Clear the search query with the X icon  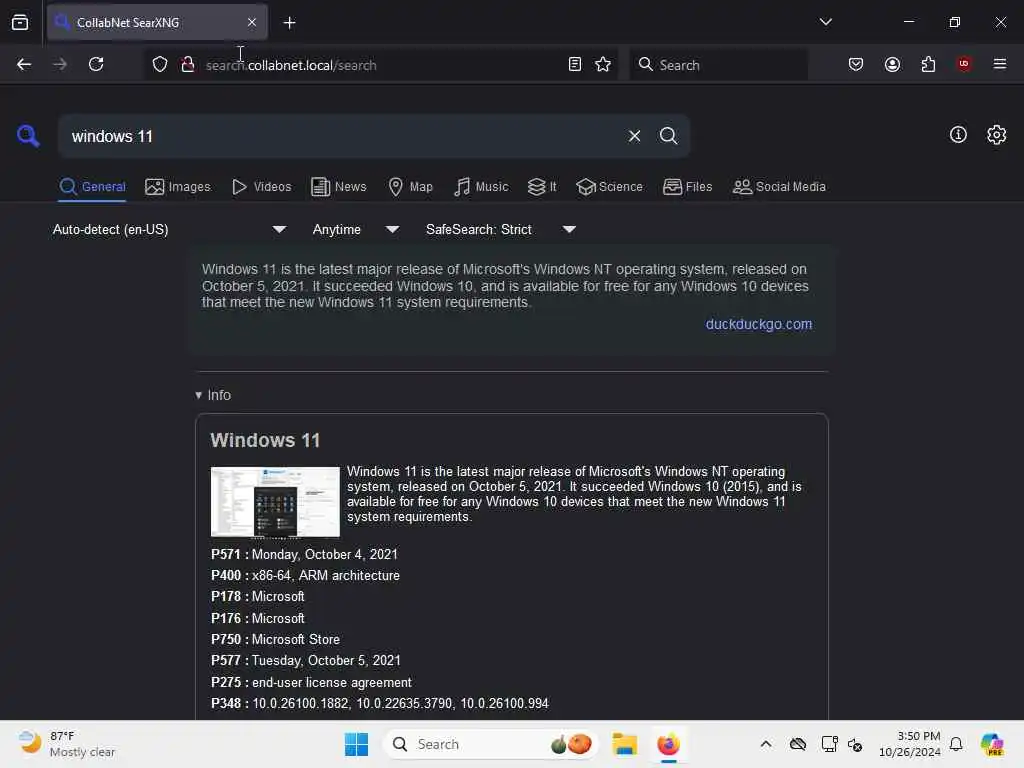point(634,136)
